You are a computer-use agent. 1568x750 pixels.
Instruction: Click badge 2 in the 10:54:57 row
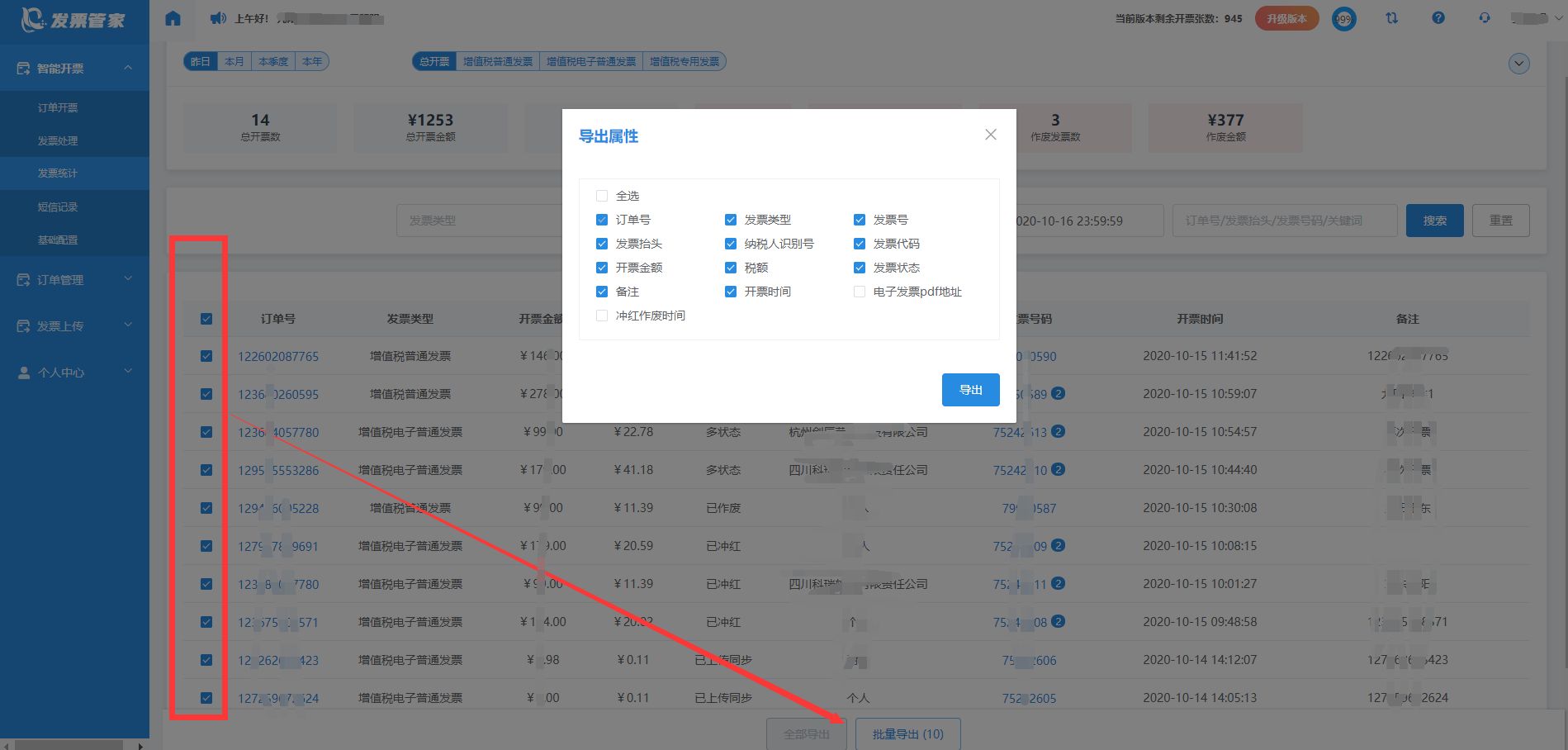click(1059, 431)
